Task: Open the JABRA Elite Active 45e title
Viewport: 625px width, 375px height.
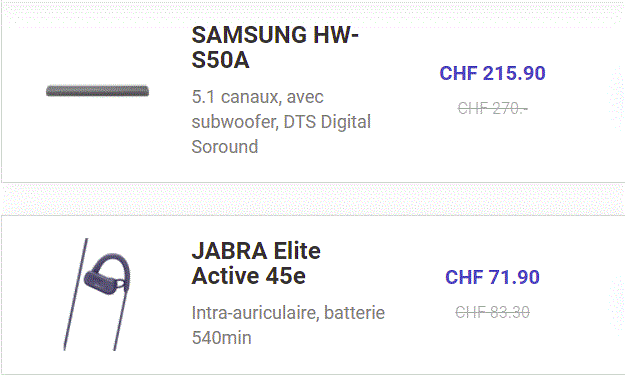Action: [x=256, y=263]
